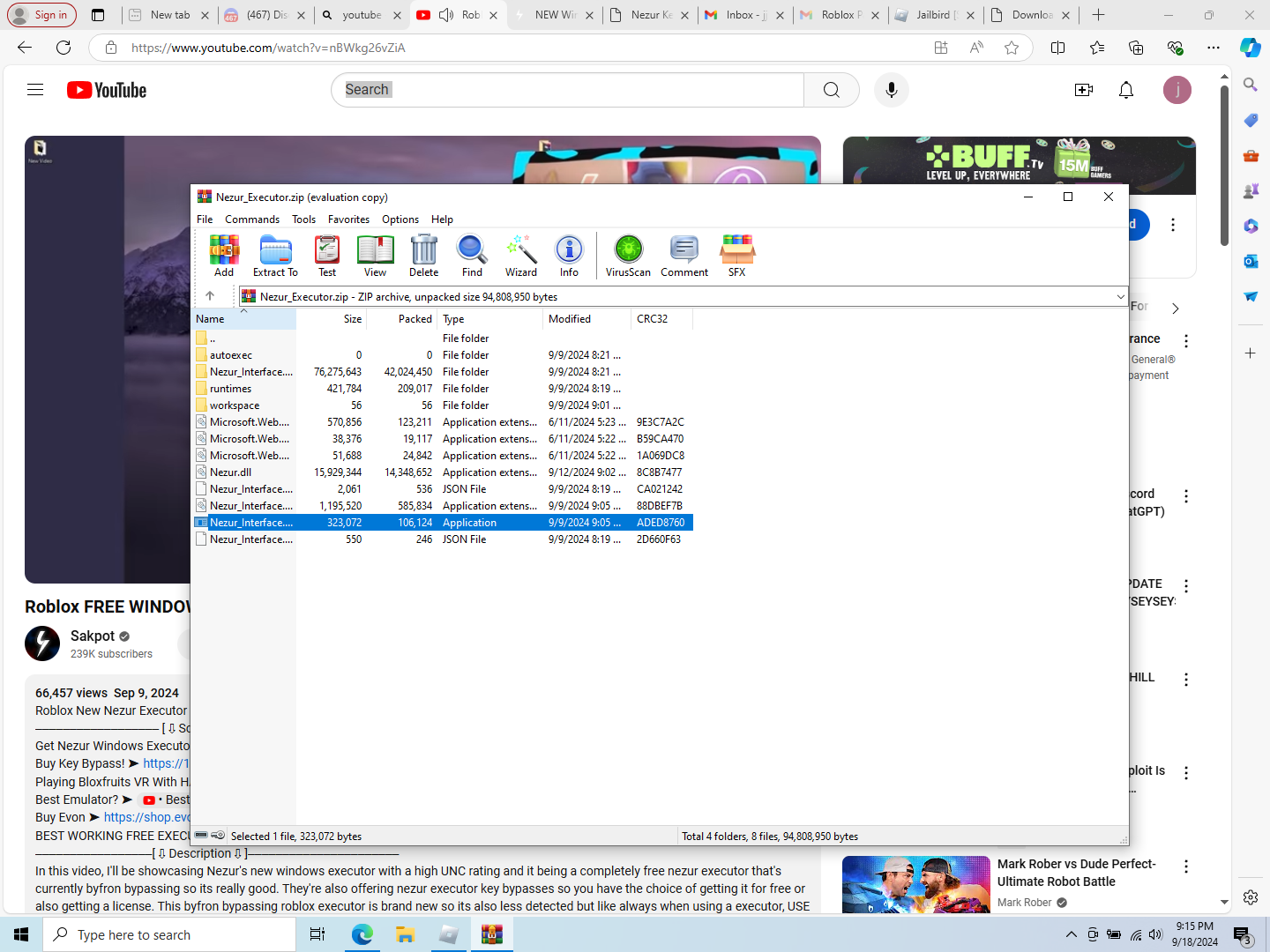The height and width of the screenshot is (952, 1270).
Task: Open Windows Start menu
Action: pos(21,934)
